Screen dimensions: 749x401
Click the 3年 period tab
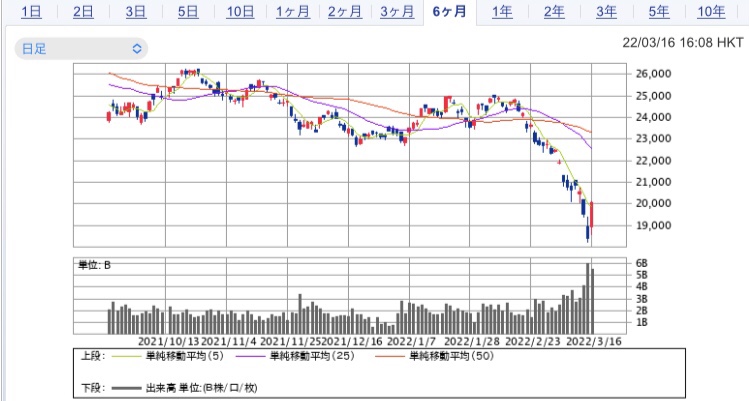coord(605,13)
